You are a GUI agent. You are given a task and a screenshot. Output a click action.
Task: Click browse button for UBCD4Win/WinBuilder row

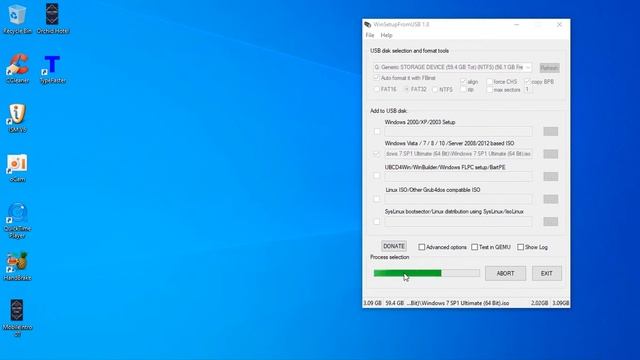[551, 176]
